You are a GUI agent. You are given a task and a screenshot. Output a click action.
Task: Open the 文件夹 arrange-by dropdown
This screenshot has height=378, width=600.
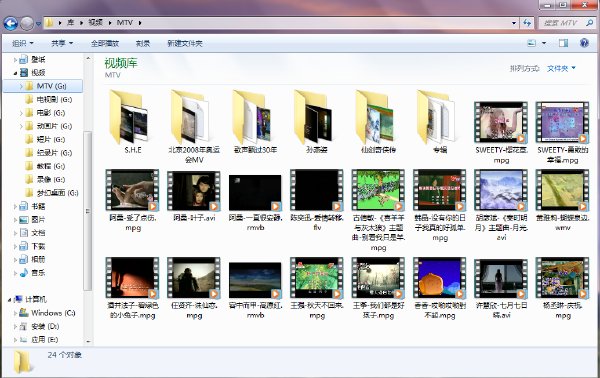tap(561, 68)
